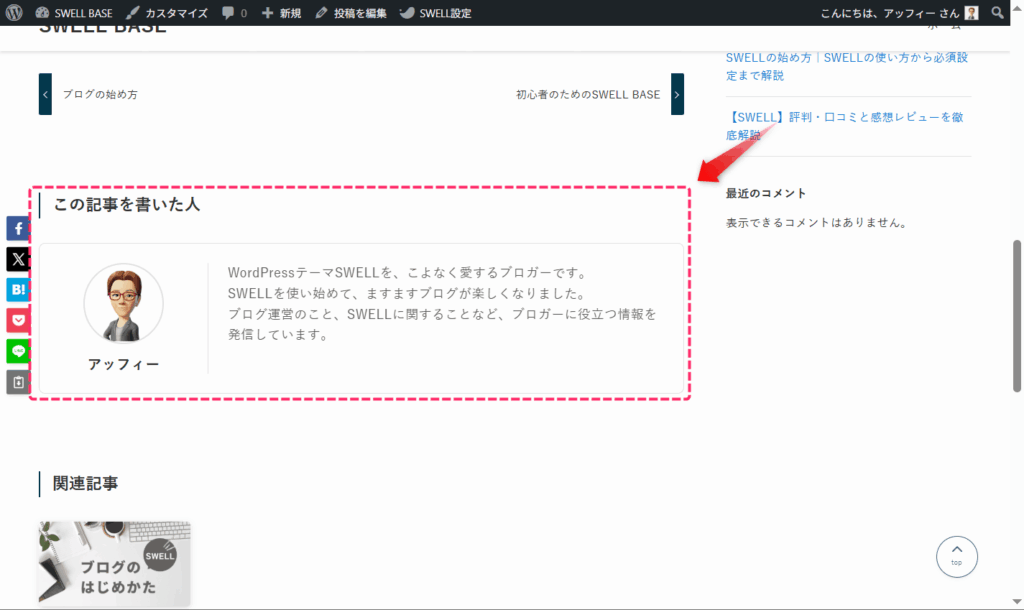Open SWELL BASE site dashboard menu
The width and height of the screenshot is (1024, 610).
coord(74,13)
